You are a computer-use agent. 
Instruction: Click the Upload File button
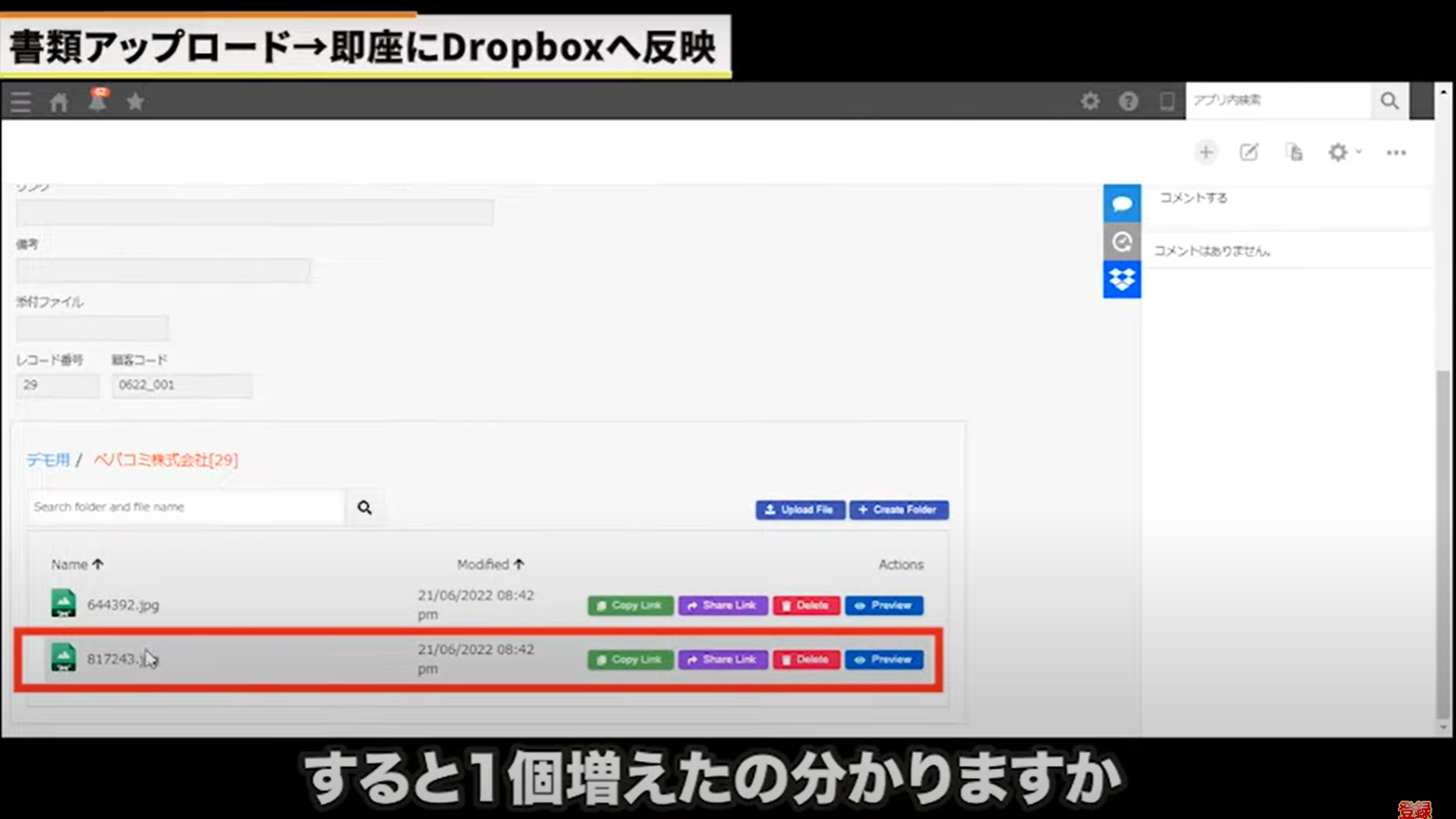pyautogui.click(x=800, y=510)
